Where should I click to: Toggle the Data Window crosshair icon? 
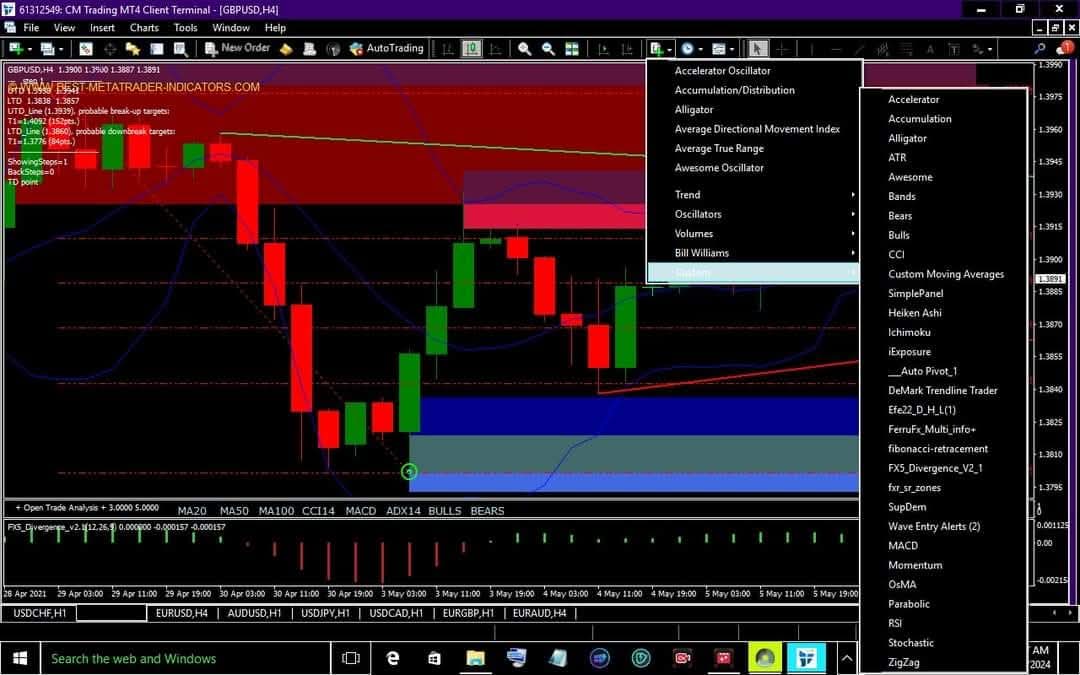pos(110,49)
